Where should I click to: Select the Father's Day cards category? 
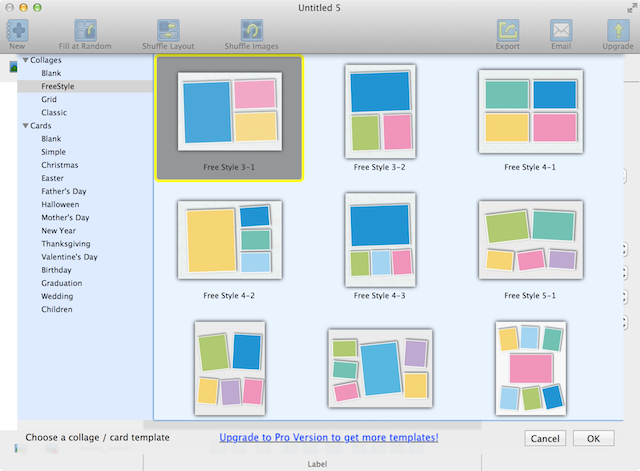[x=64, y=191]
